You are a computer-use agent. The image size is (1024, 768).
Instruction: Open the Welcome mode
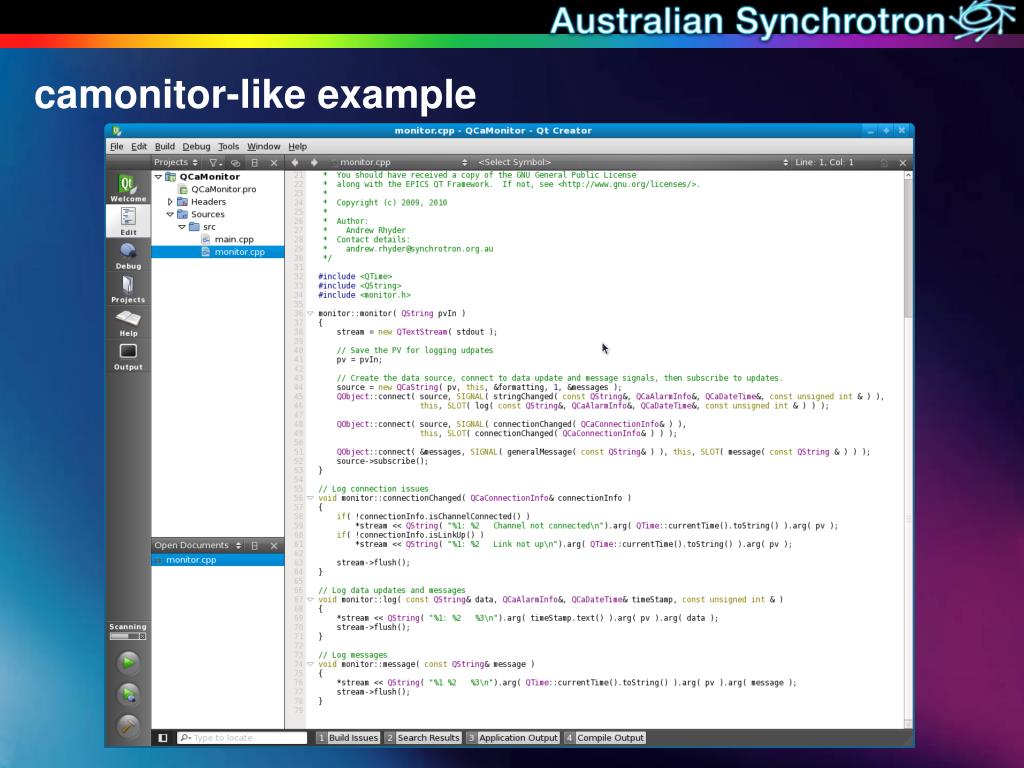(x=128, y=188)
